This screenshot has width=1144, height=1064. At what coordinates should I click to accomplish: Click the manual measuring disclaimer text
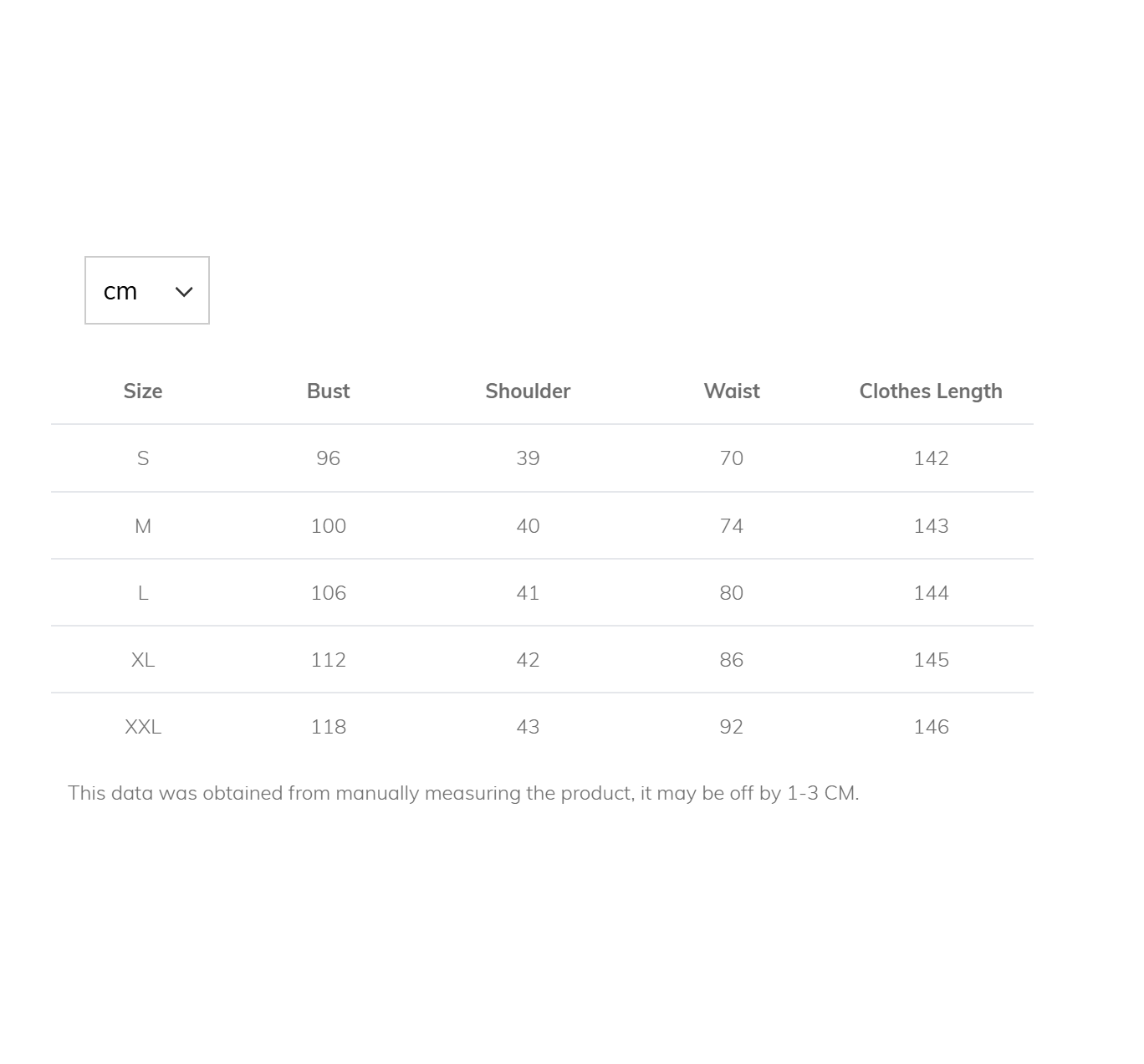coord(463,793)
